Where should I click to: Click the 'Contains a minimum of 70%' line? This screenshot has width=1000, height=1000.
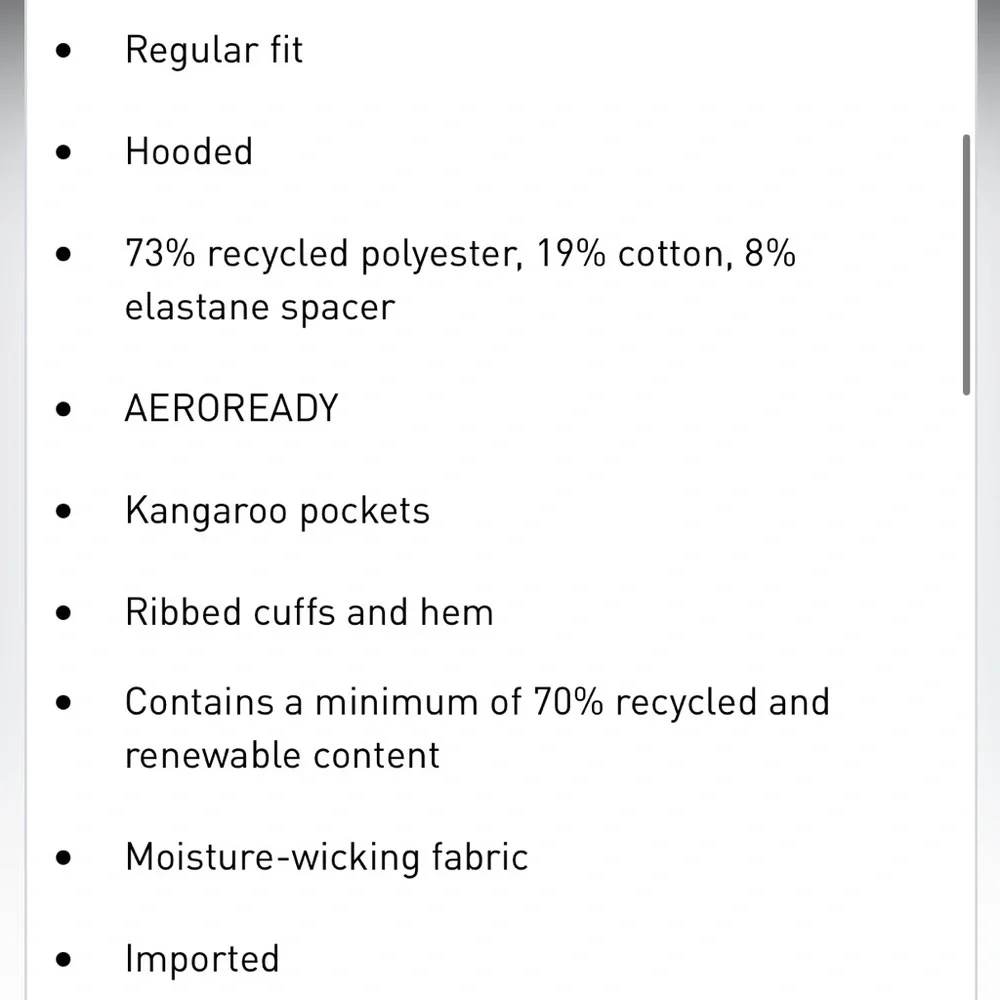coord(478,702)
